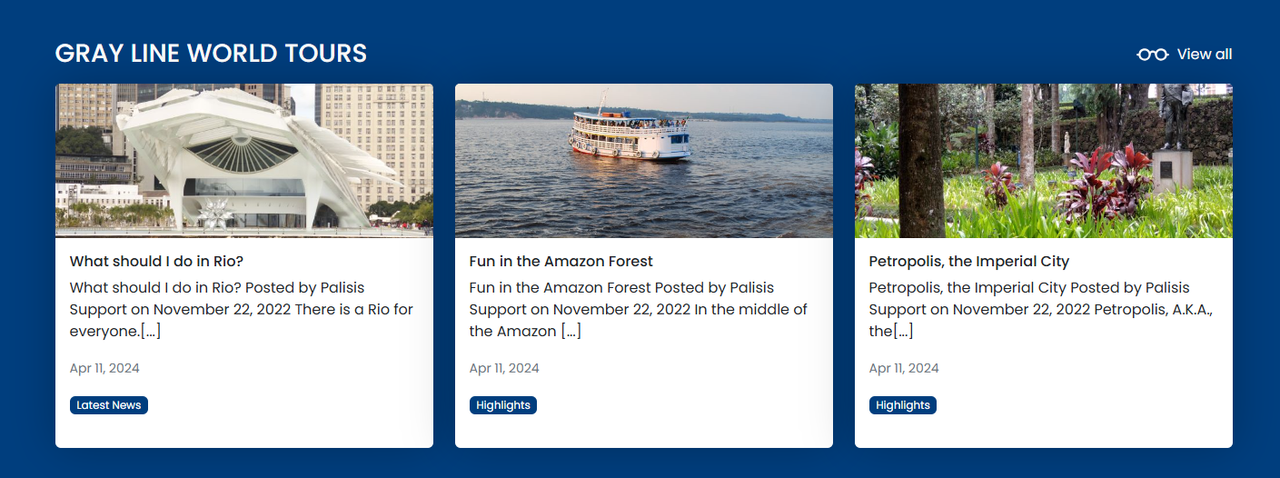Open the 'Fun in the Amazon Forest' title

pyautogui.click(x=561, y=261)
